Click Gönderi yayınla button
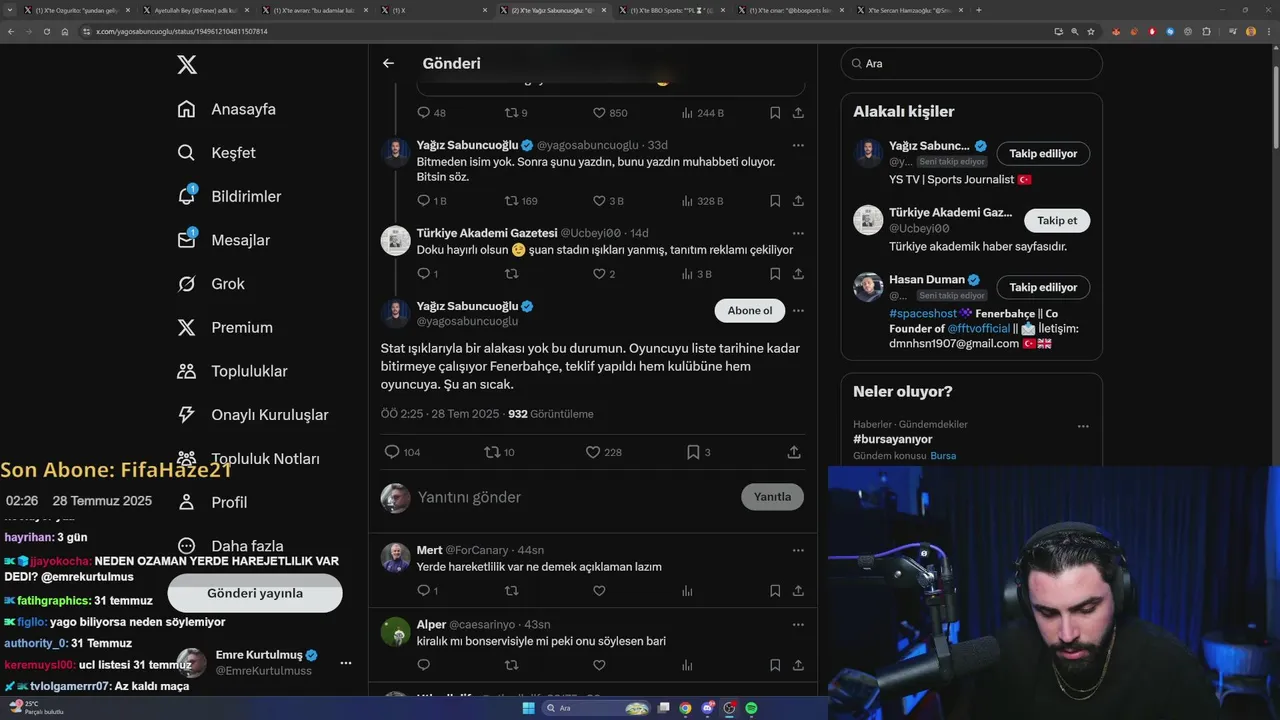 click(x=255, y=593)
